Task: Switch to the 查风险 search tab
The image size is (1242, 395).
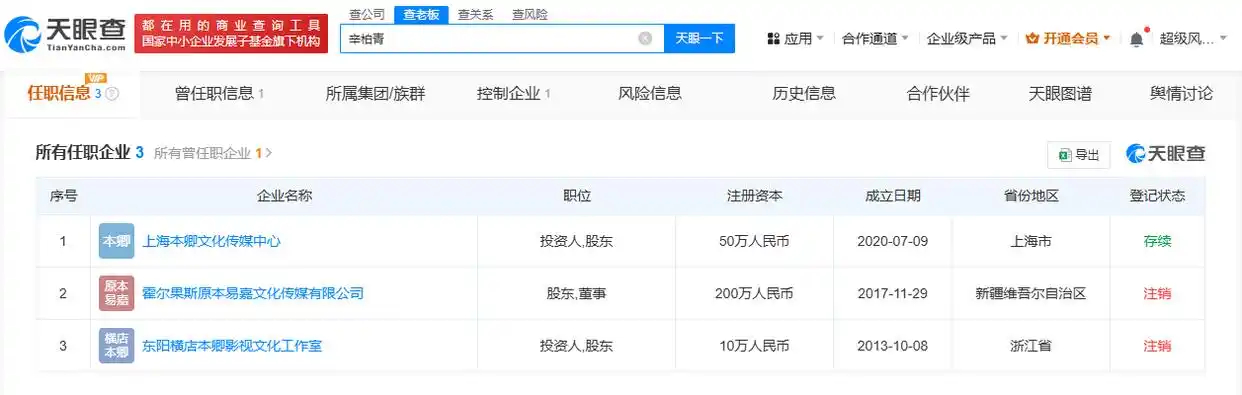Action: (x=529, y=14)
